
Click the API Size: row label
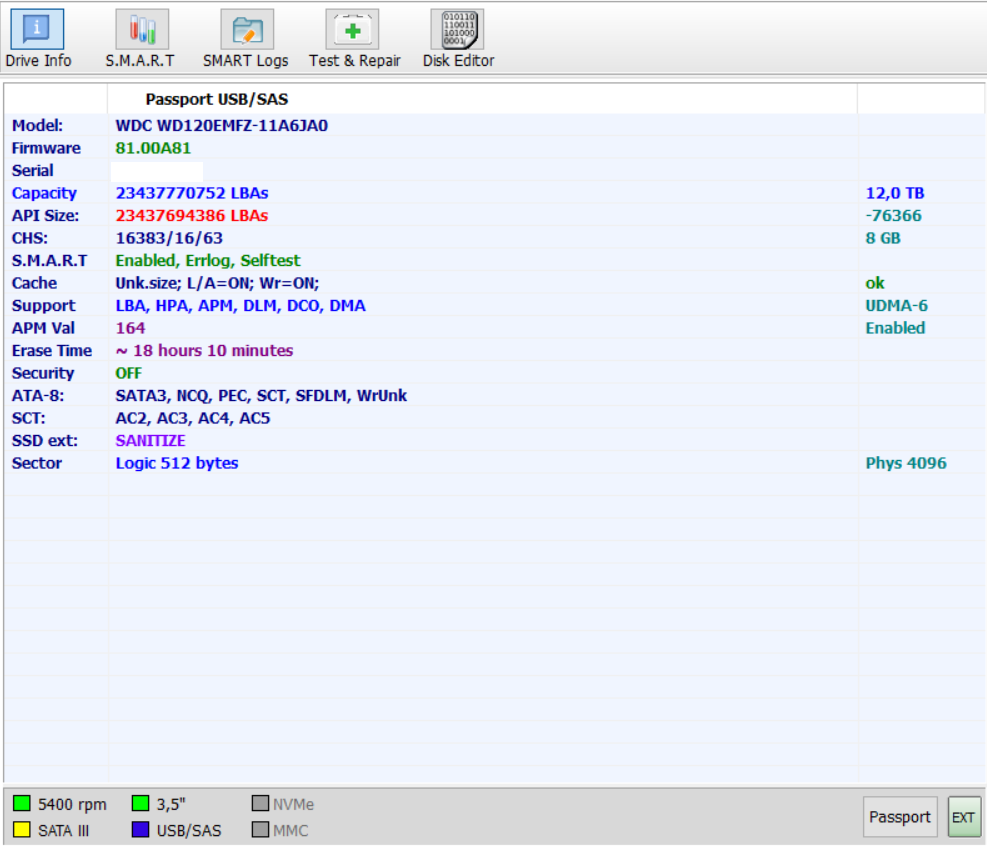coord(45,216)
